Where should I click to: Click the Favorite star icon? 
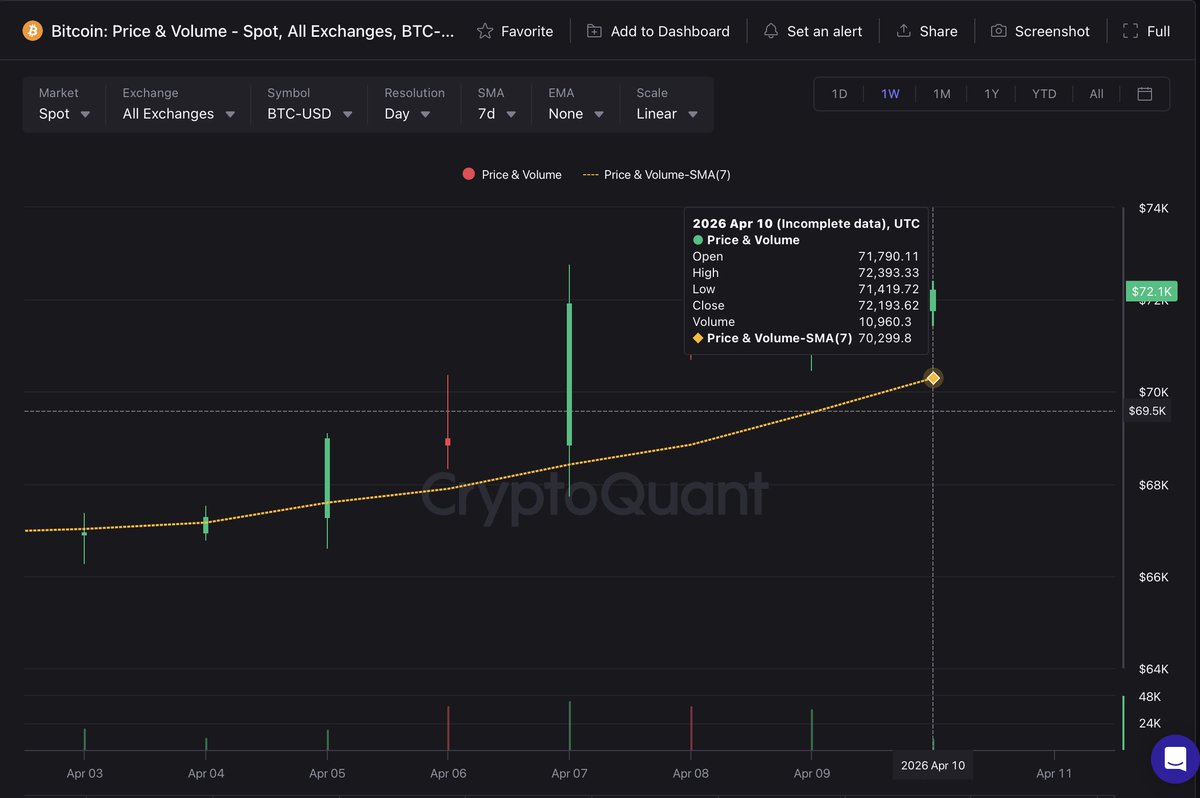pyautogui.click(x=485, y=31)
